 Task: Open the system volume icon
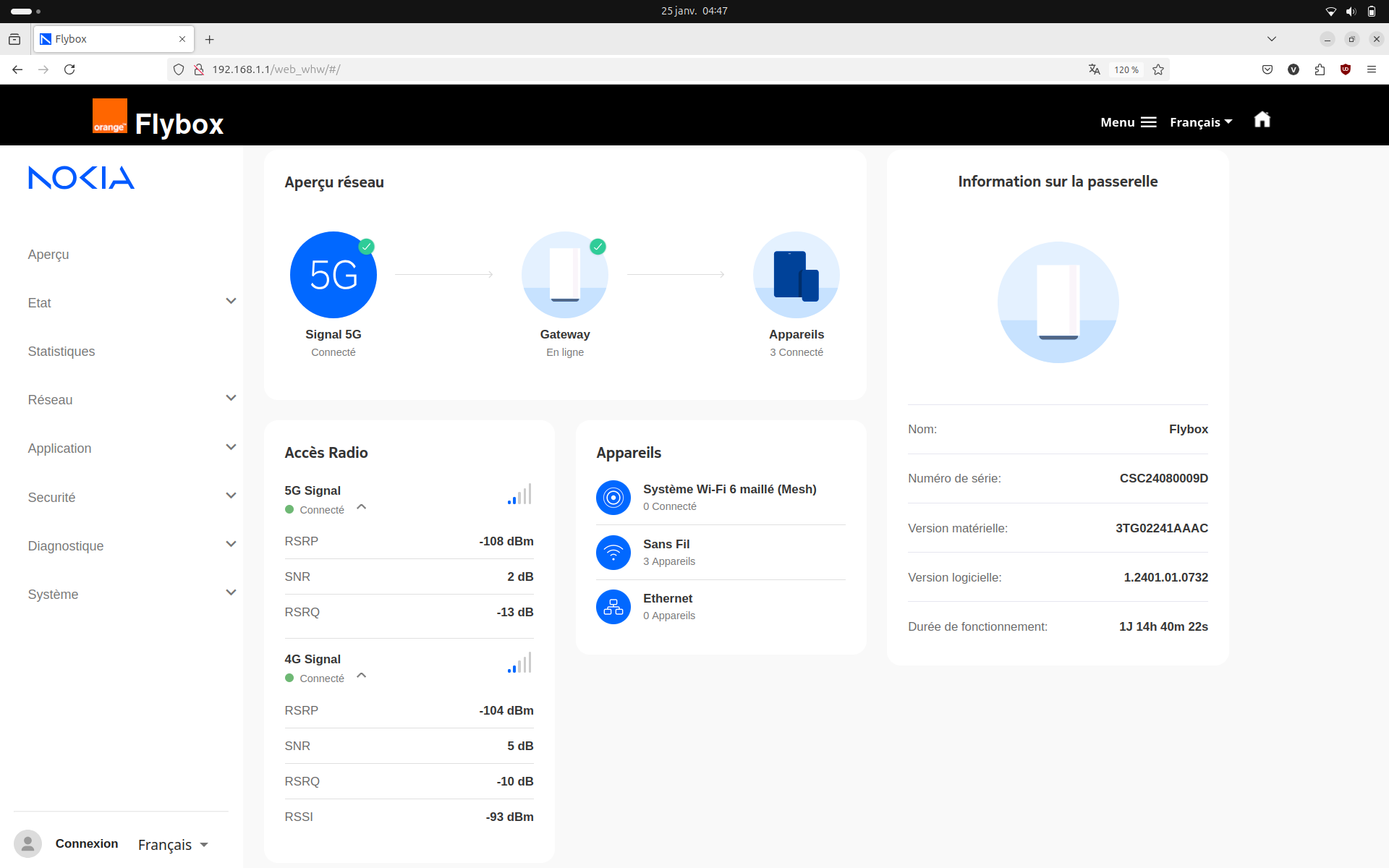1351,11
